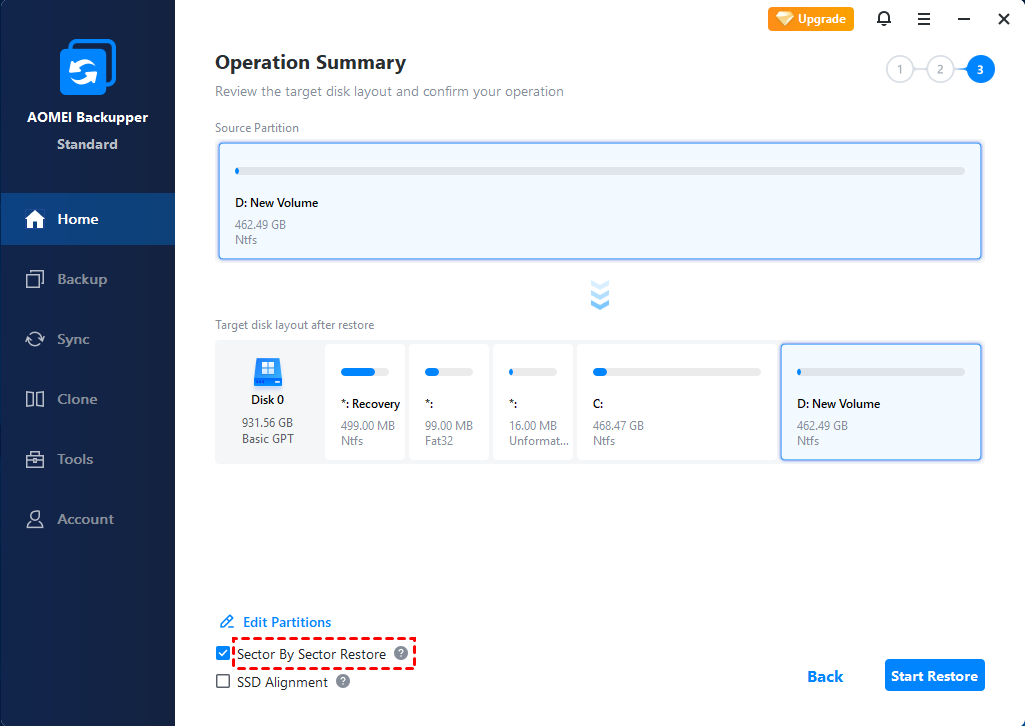Open the Clone menu item

[88, 399]
